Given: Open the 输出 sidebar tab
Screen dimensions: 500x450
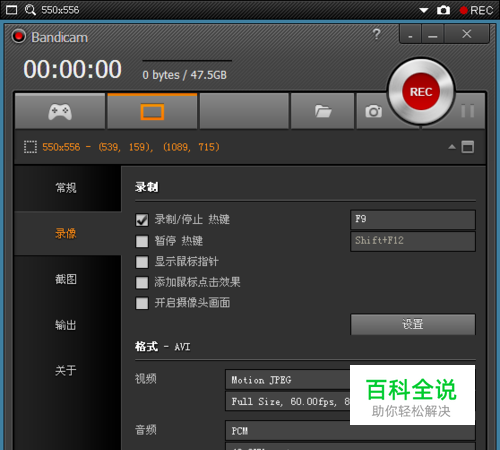Looking at the screenshot, I should 68,324.
